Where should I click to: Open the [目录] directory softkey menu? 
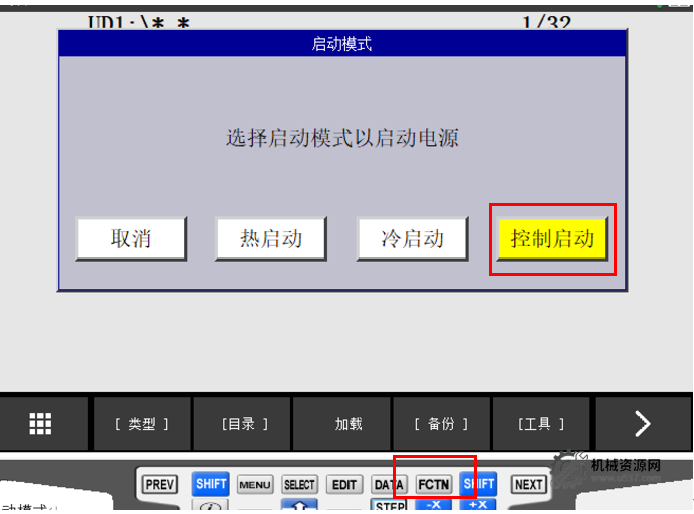coord(243,424)
